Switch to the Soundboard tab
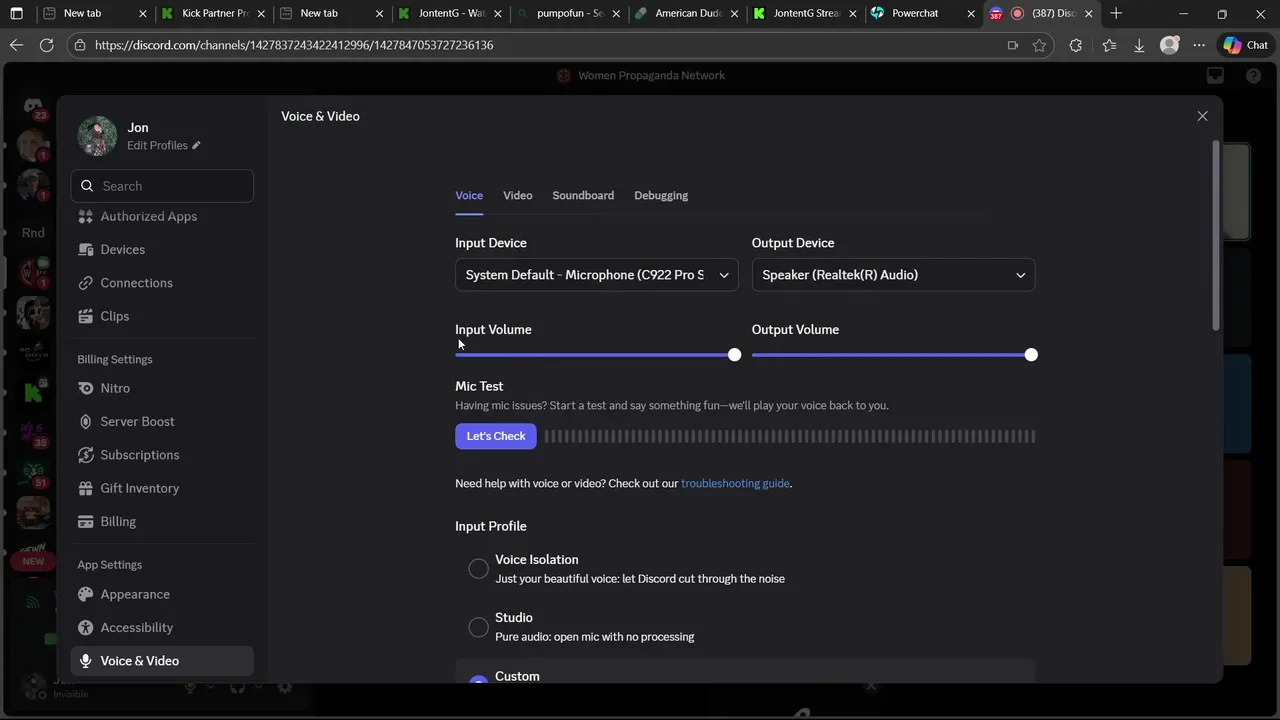The height and width of the screenshot is (720, 1280). (x=583, y=195)
